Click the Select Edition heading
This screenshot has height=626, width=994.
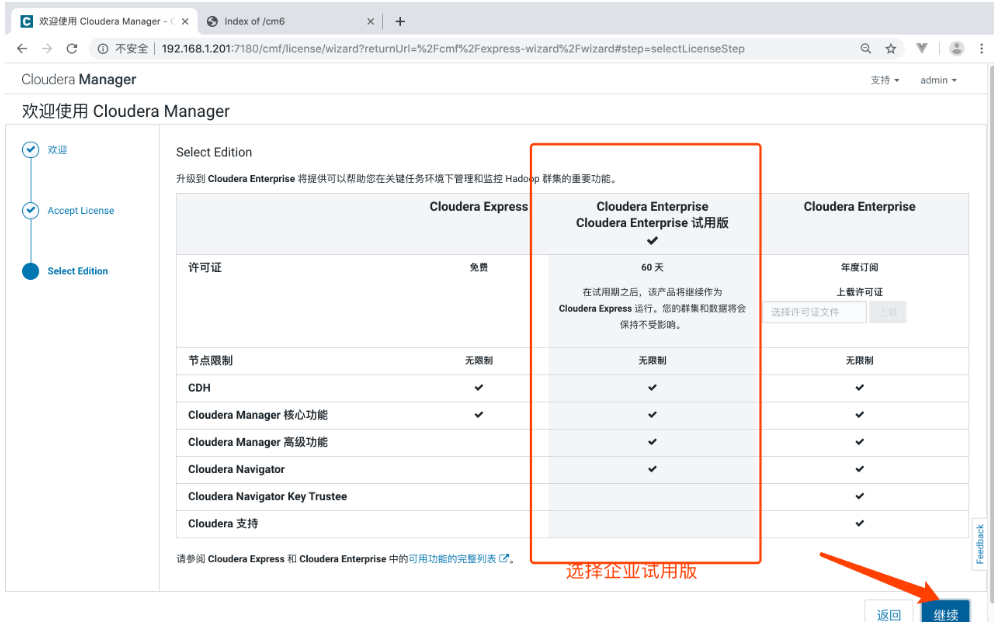[x=214, y=152]
